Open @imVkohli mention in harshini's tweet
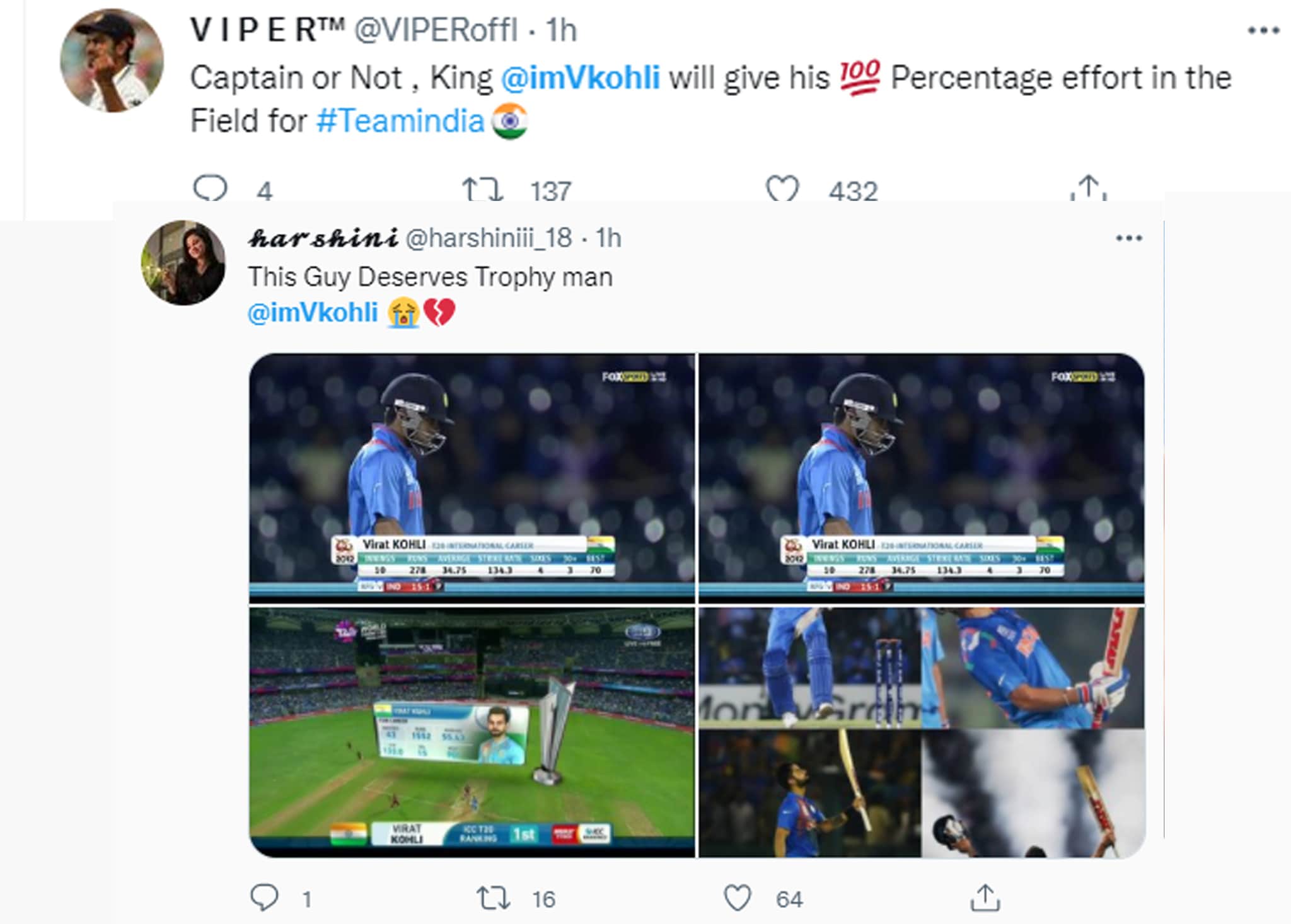The image size is (1291, 924). (x=313, y=313)
